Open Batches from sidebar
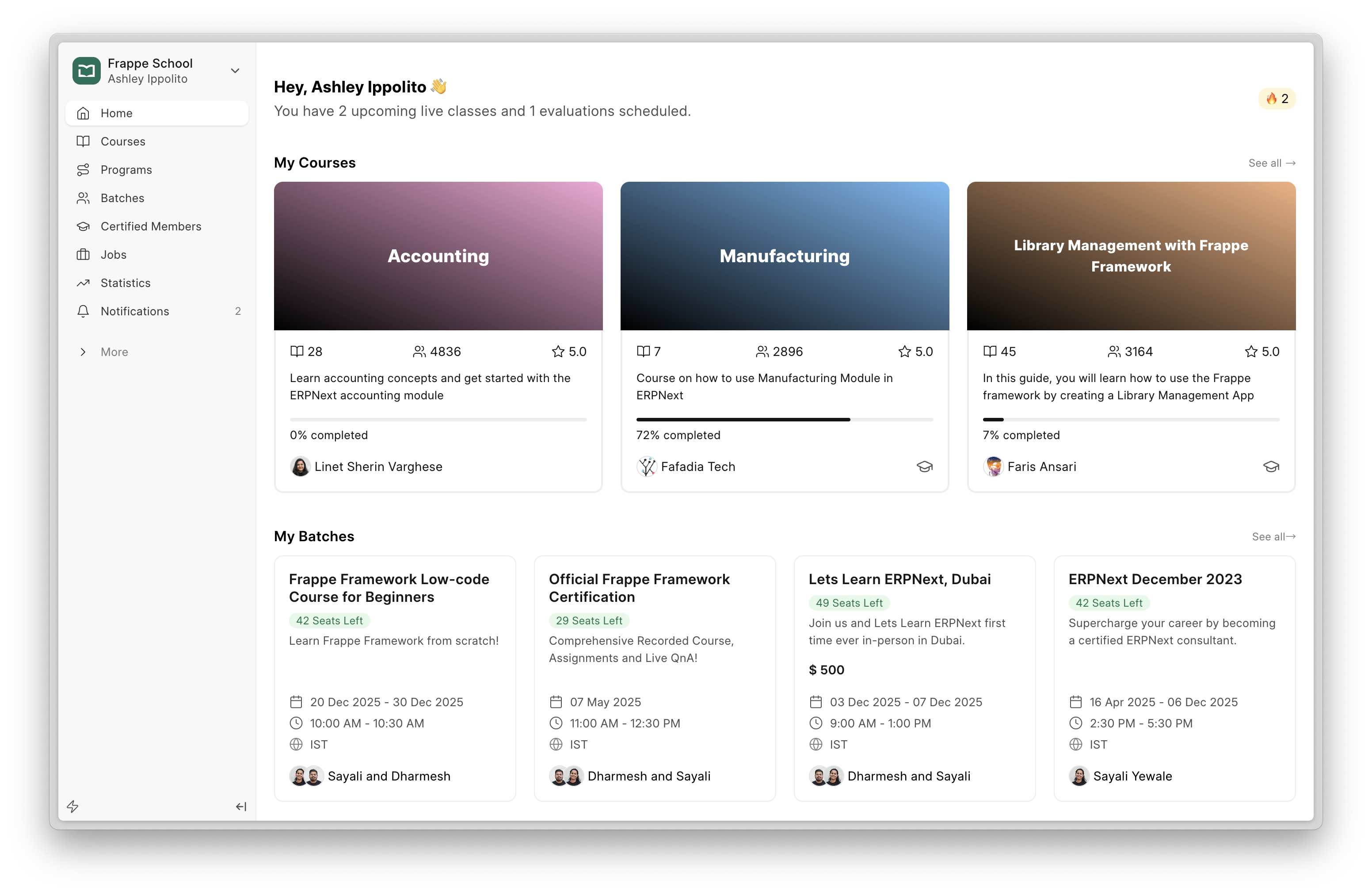This screenshot has width=1372, height=895. tap(122, 198)
